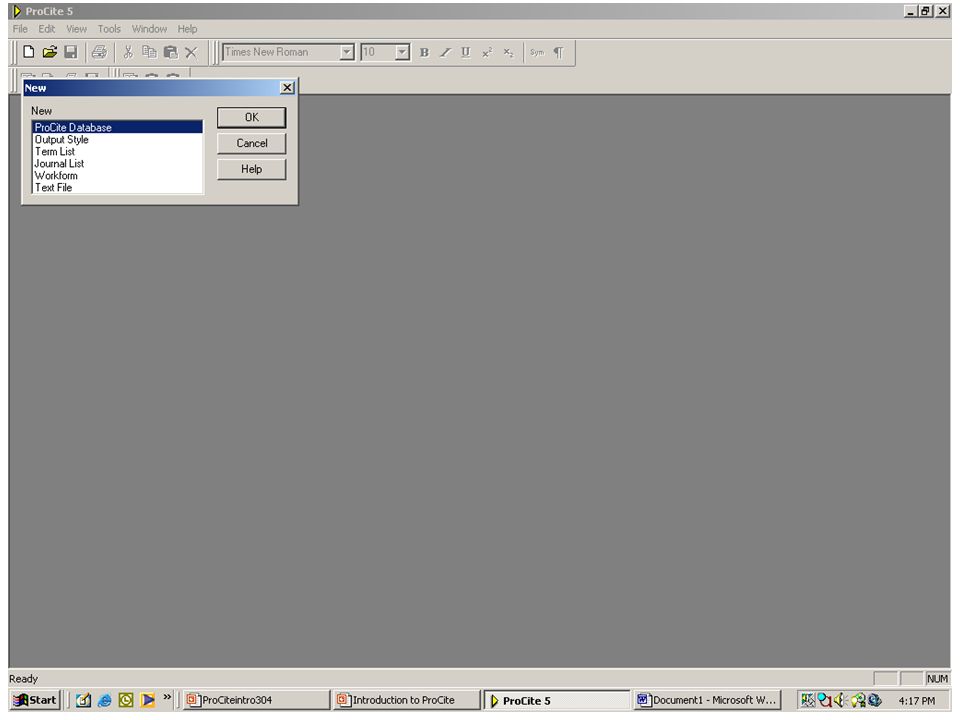
Task: Click ProCite 5 taskbar button
Action: 557,700
